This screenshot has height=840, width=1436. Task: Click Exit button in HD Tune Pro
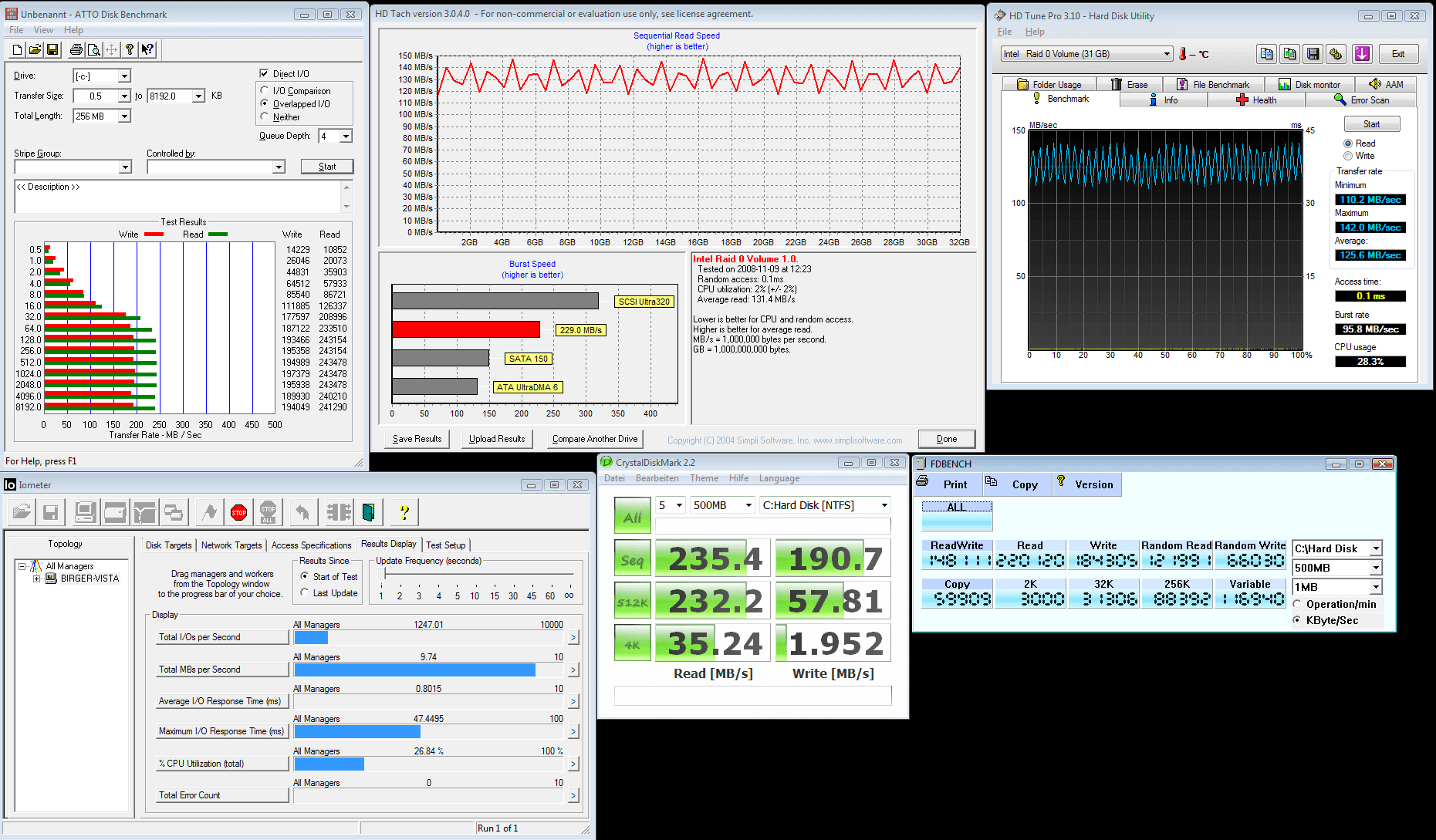[x=1397, y=54]
